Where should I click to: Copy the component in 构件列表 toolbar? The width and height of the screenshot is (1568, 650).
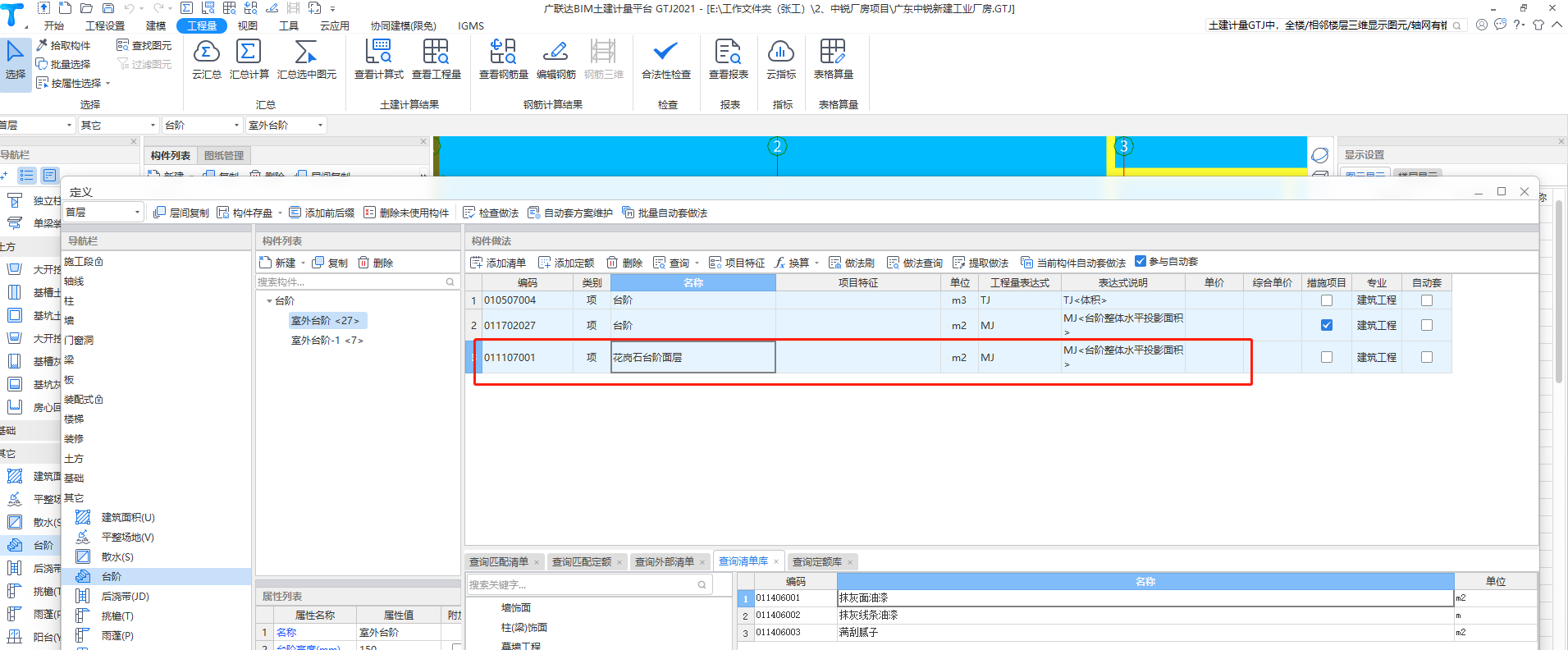tap(331, 263)
